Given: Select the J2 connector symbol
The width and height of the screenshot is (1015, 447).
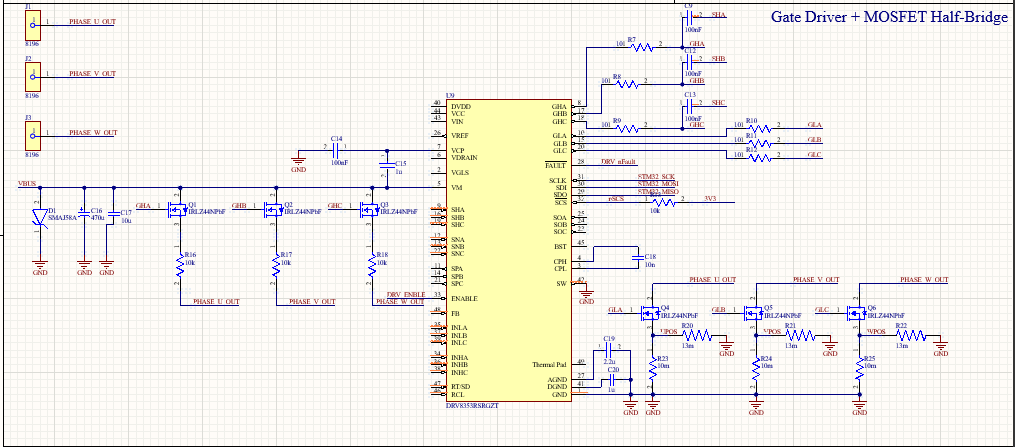Looking at the screenshot, I should (33, 76).
